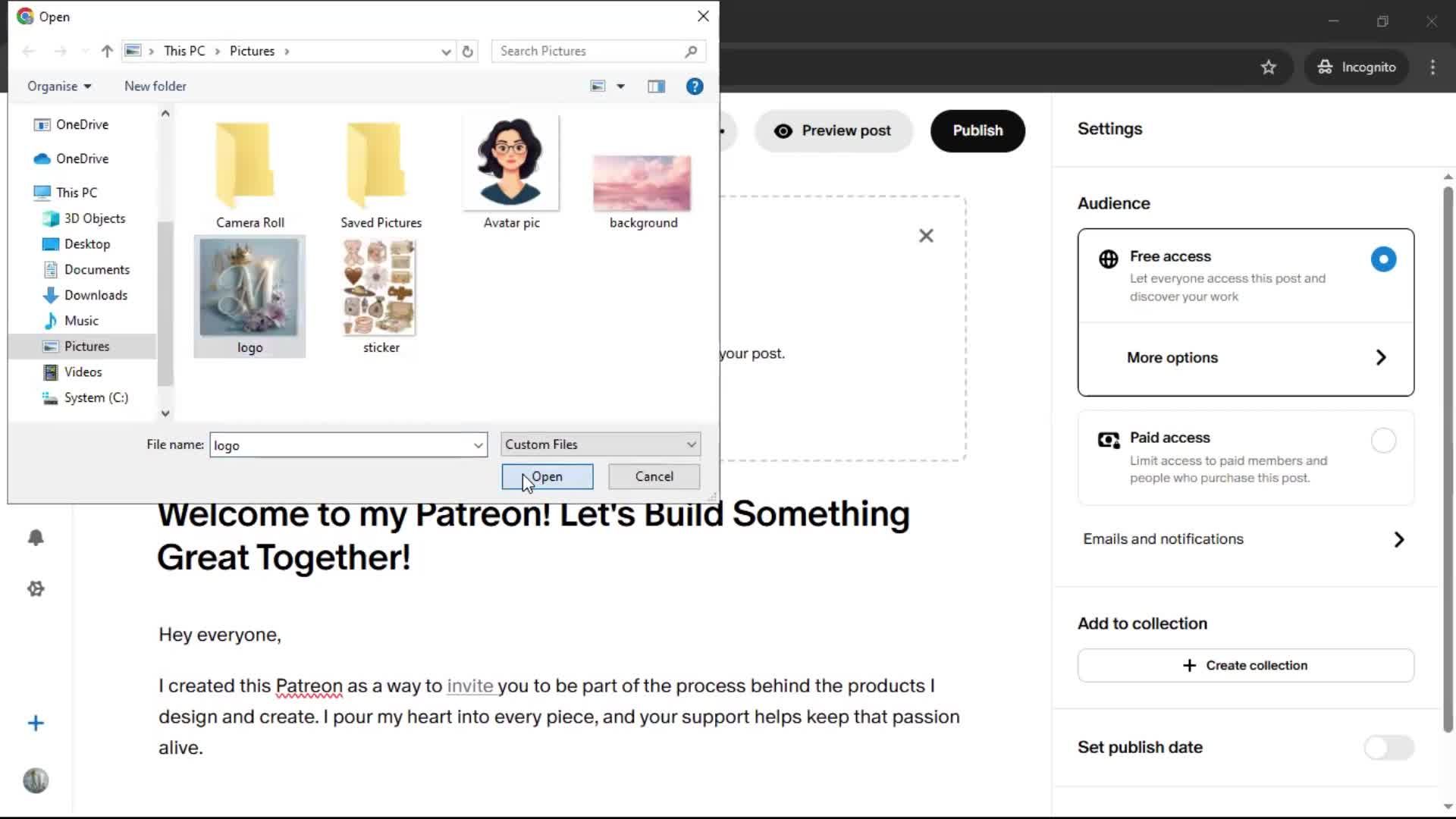Select the Free access radio button

1383,259
